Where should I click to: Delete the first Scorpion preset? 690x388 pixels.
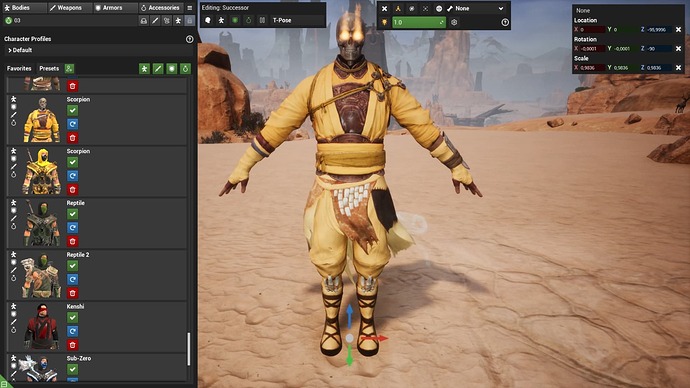pos(73,138)
